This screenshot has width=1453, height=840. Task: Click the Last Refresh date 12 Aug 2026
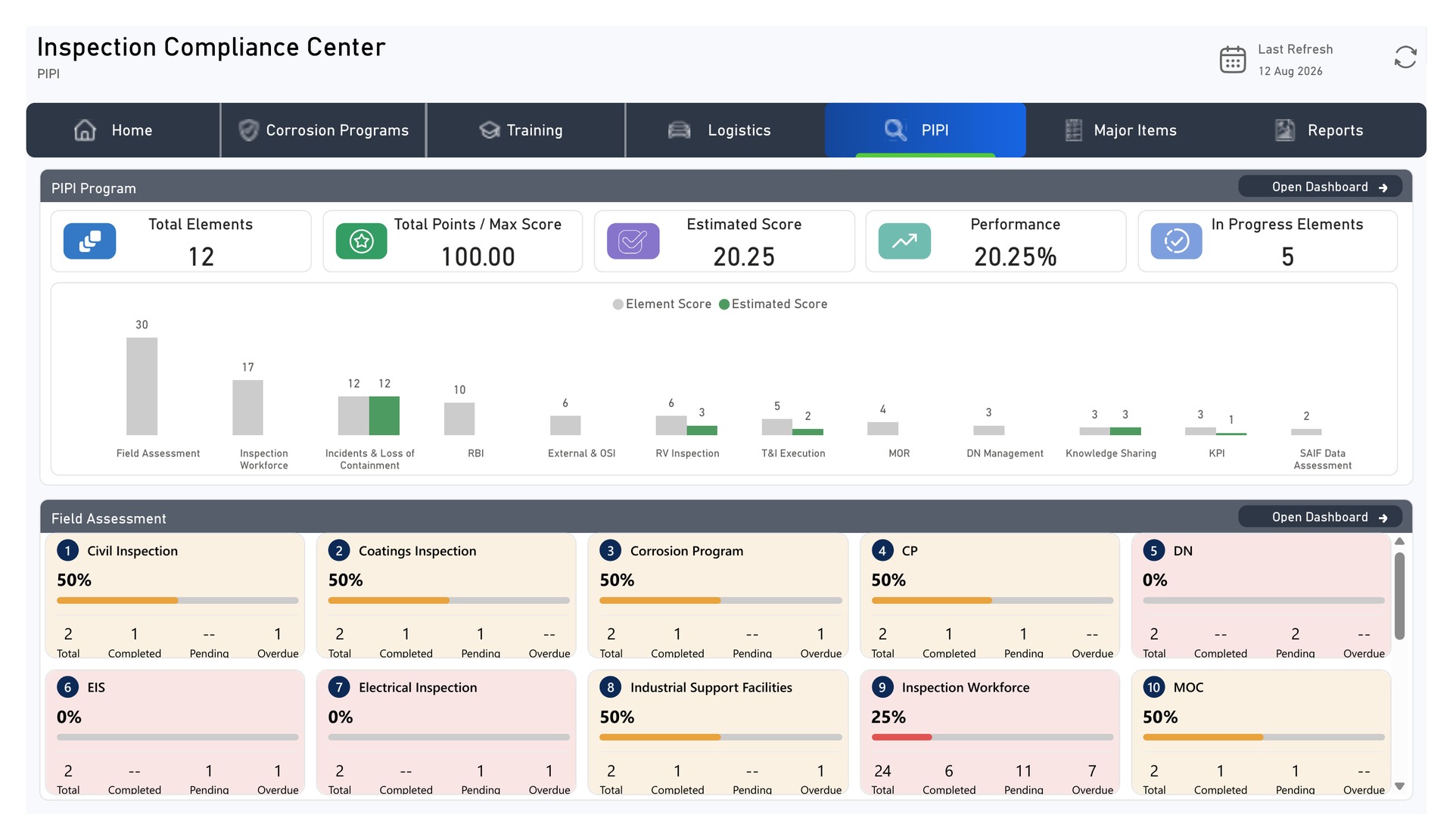point(1290,71)
